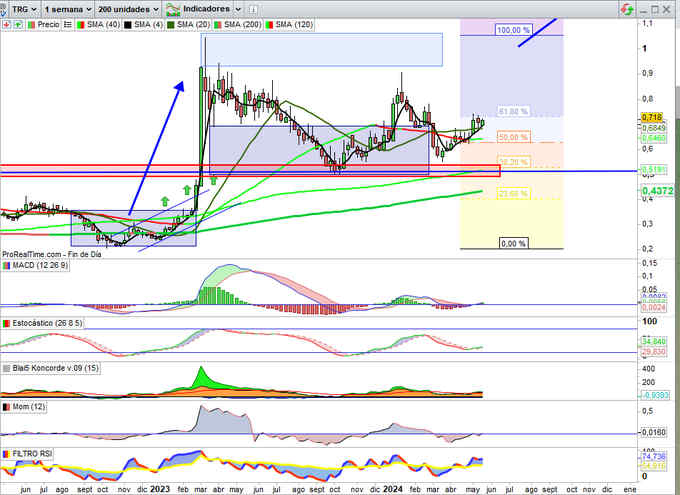Screen dimensions: 680x495
Task: Close the chart window
Action: coord(667,10)
